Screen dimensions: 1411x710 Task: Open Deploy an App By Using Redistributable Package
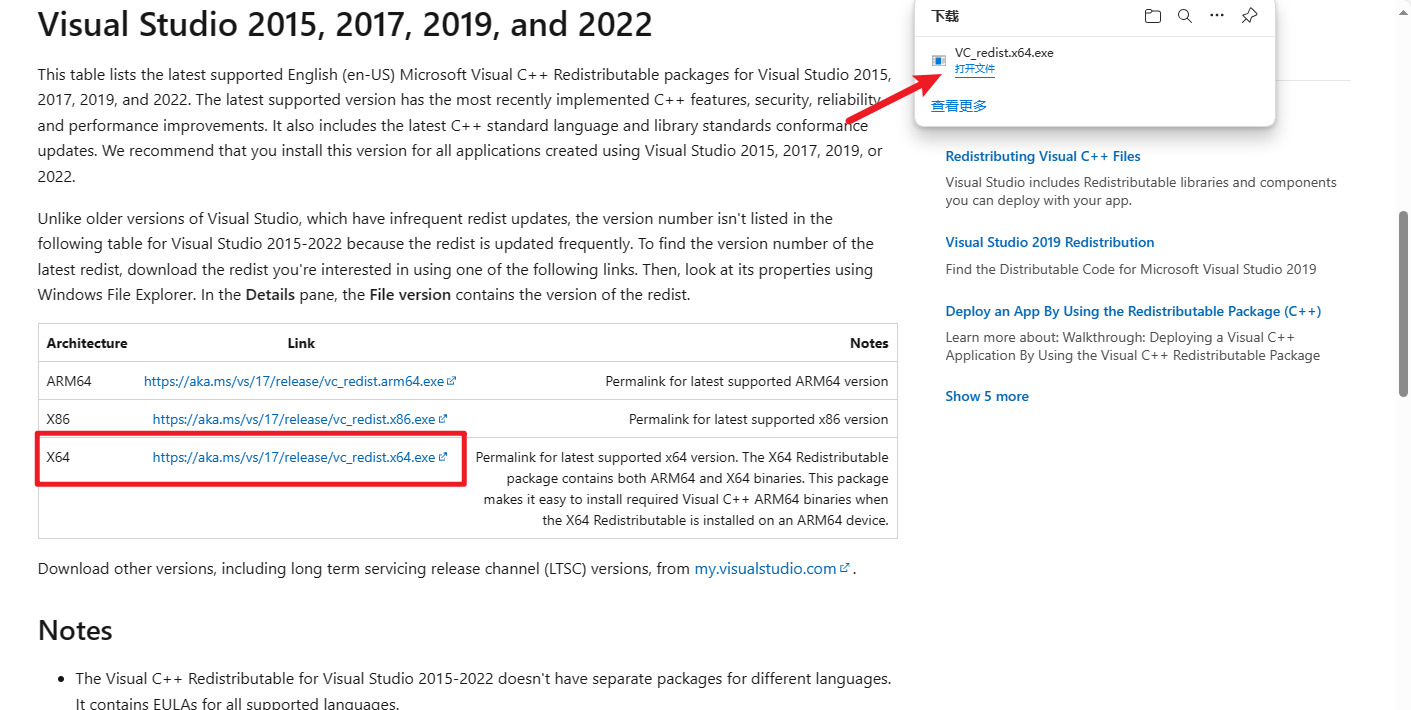[x=1133, y=311]
